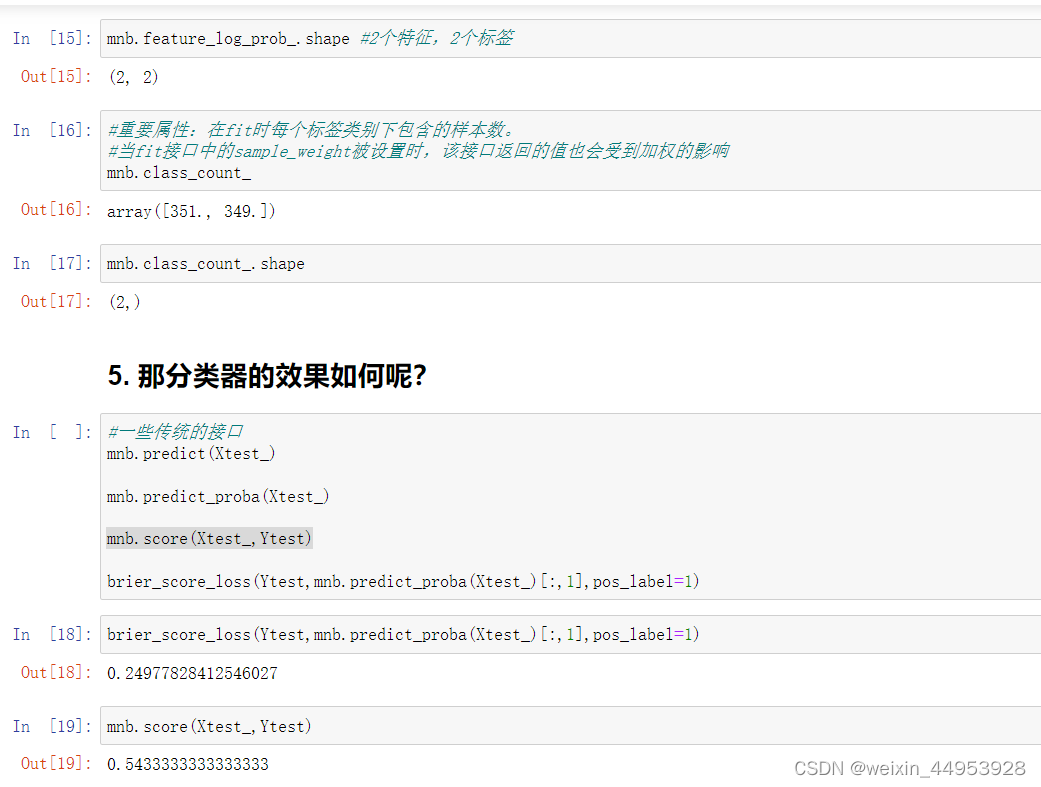
Task: Click brier_score_loss line in the unexecuted cell
Action: (x=403, y=582)
